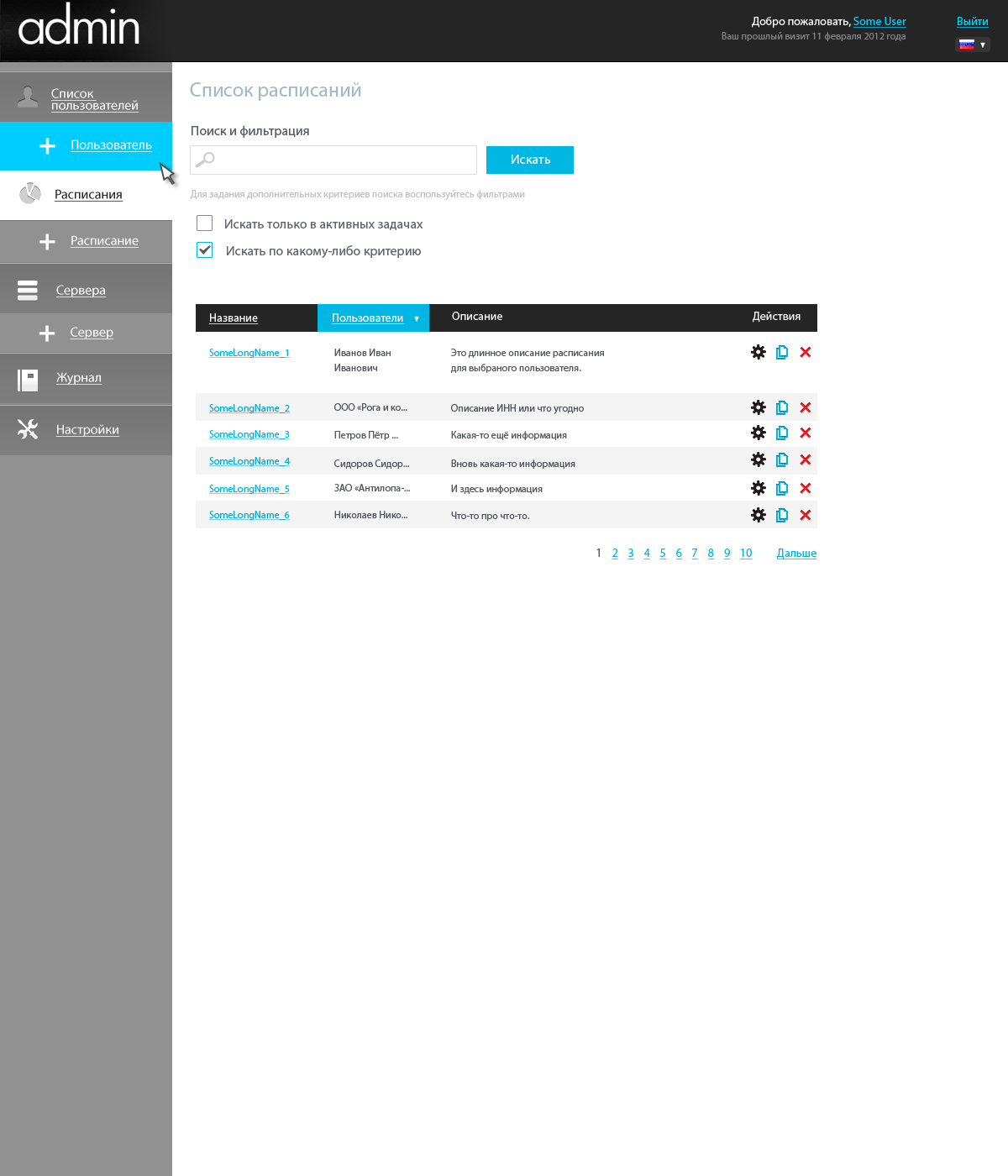This screenshot has height=1176, width=1008.
Task: Copy schedule SomeLongName_1 icon
Action: click(x=782, y=352)
